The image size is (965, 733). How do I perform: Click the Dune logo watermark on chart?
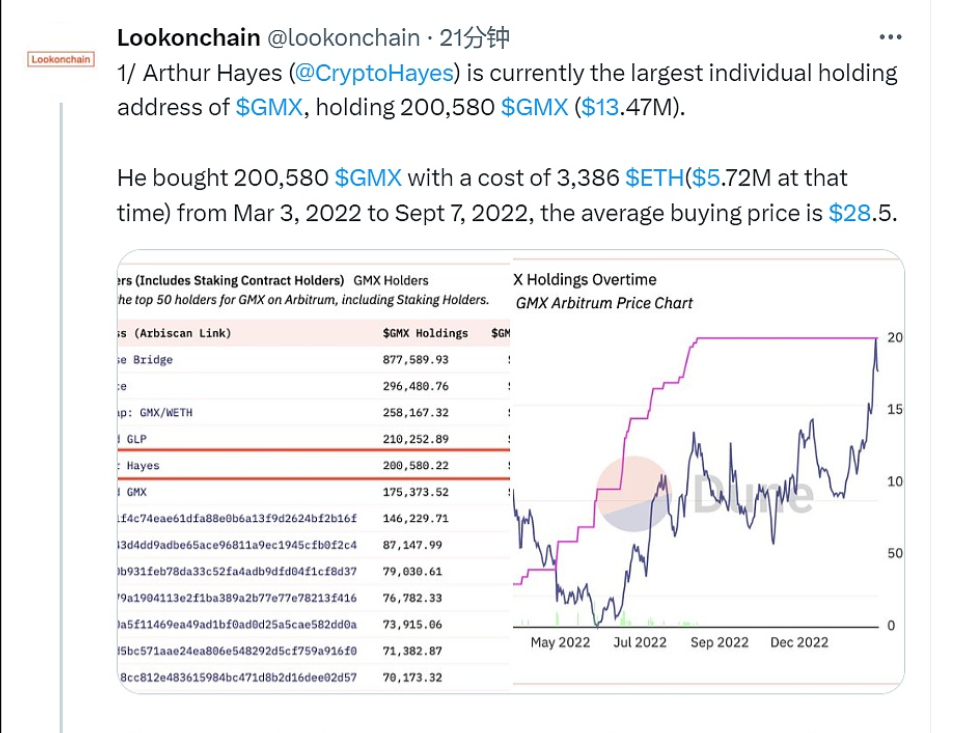tap(705, 494)
